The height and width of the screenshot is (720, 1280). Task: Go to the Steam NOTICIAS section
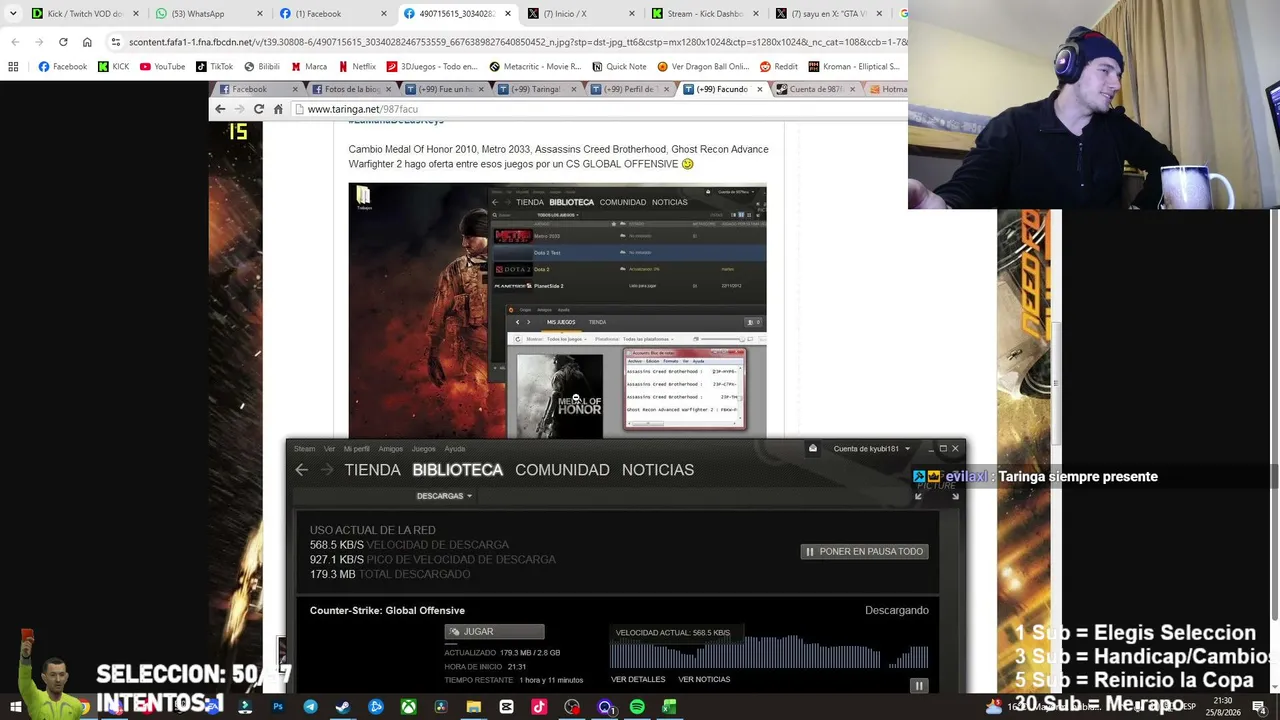click(x=658, y=470)
